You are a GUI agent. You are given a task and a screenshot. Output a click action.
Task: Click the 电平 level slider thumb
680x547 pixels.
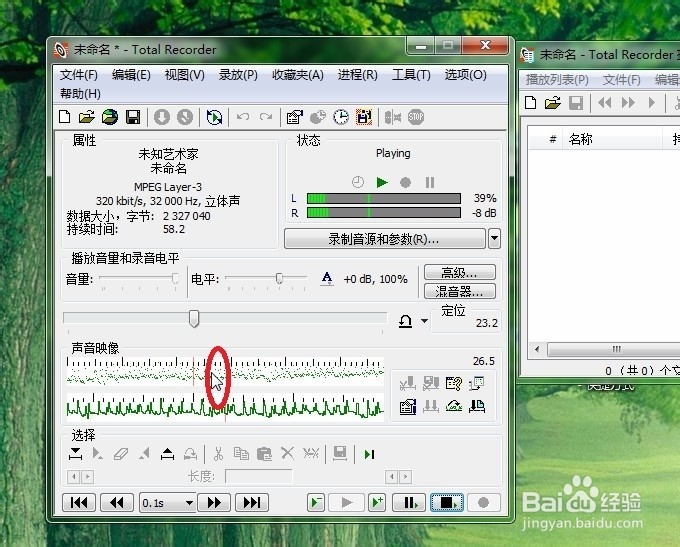coord(279,278)
